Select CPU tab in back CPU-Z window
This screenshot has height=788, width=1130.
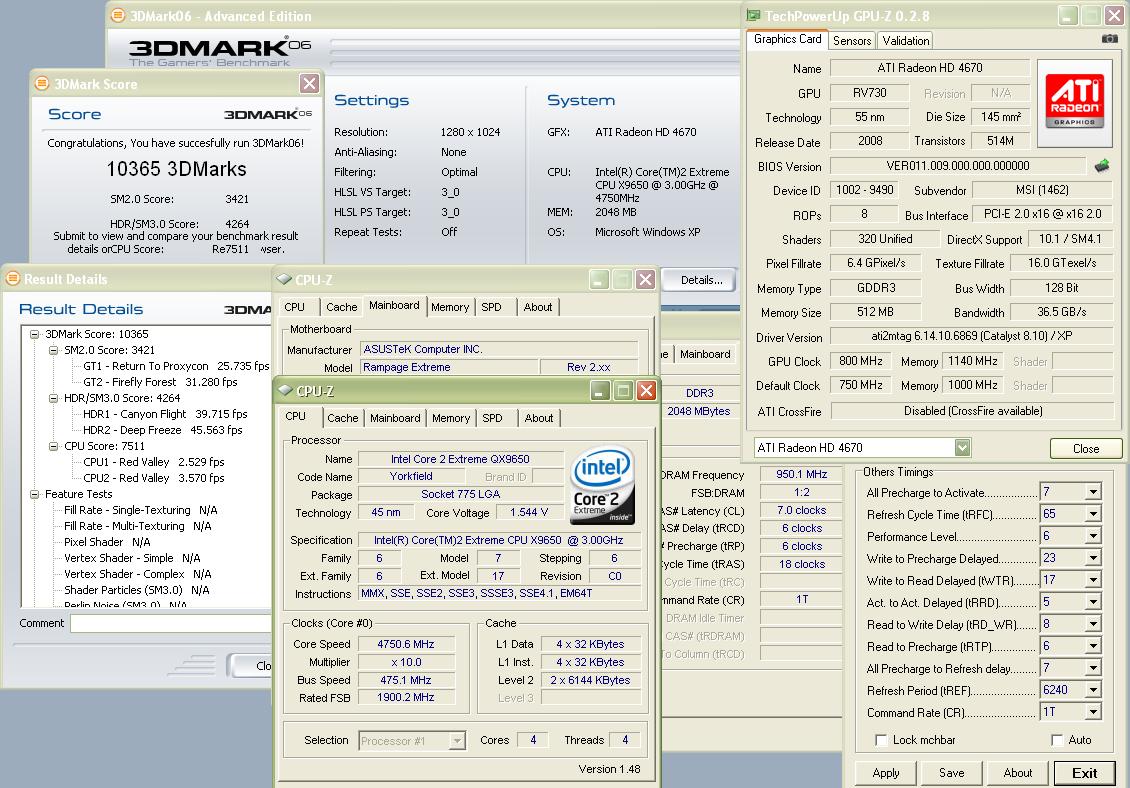click(x=295, y=307)
